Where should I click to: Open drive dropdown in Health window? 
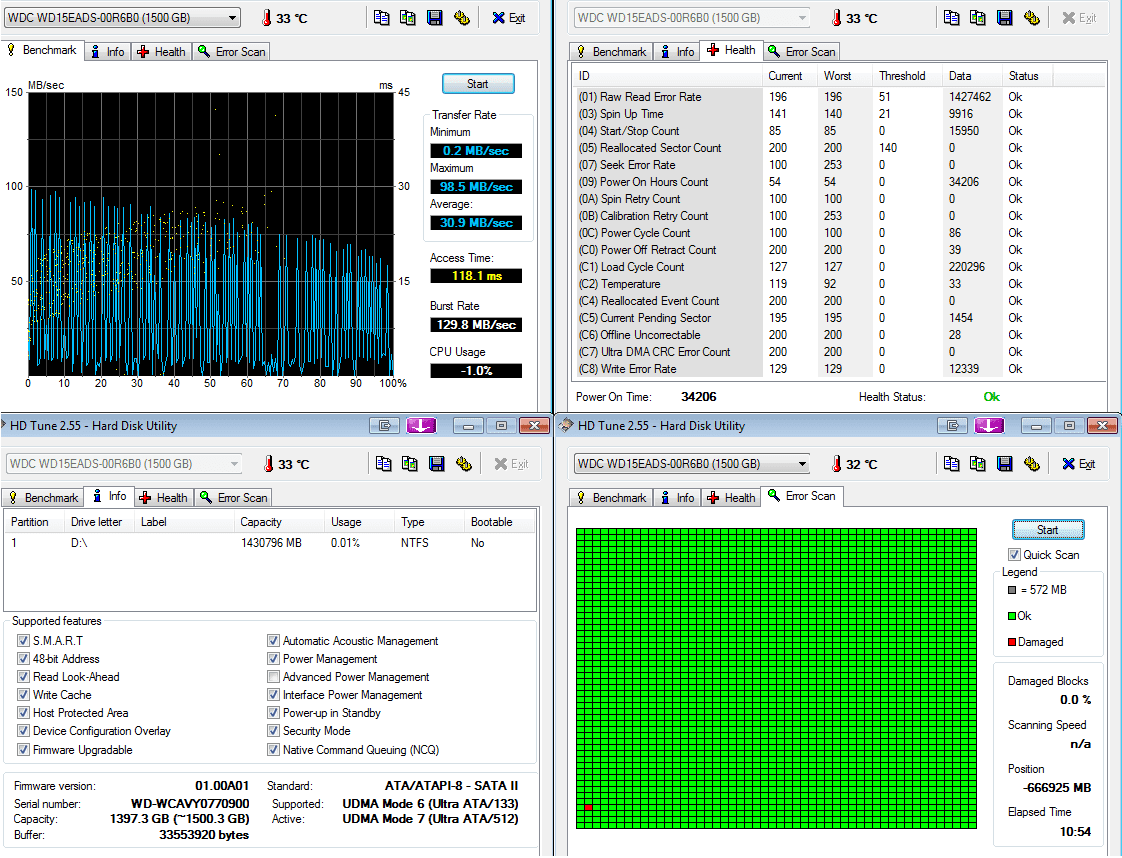[x=802, y=18]
